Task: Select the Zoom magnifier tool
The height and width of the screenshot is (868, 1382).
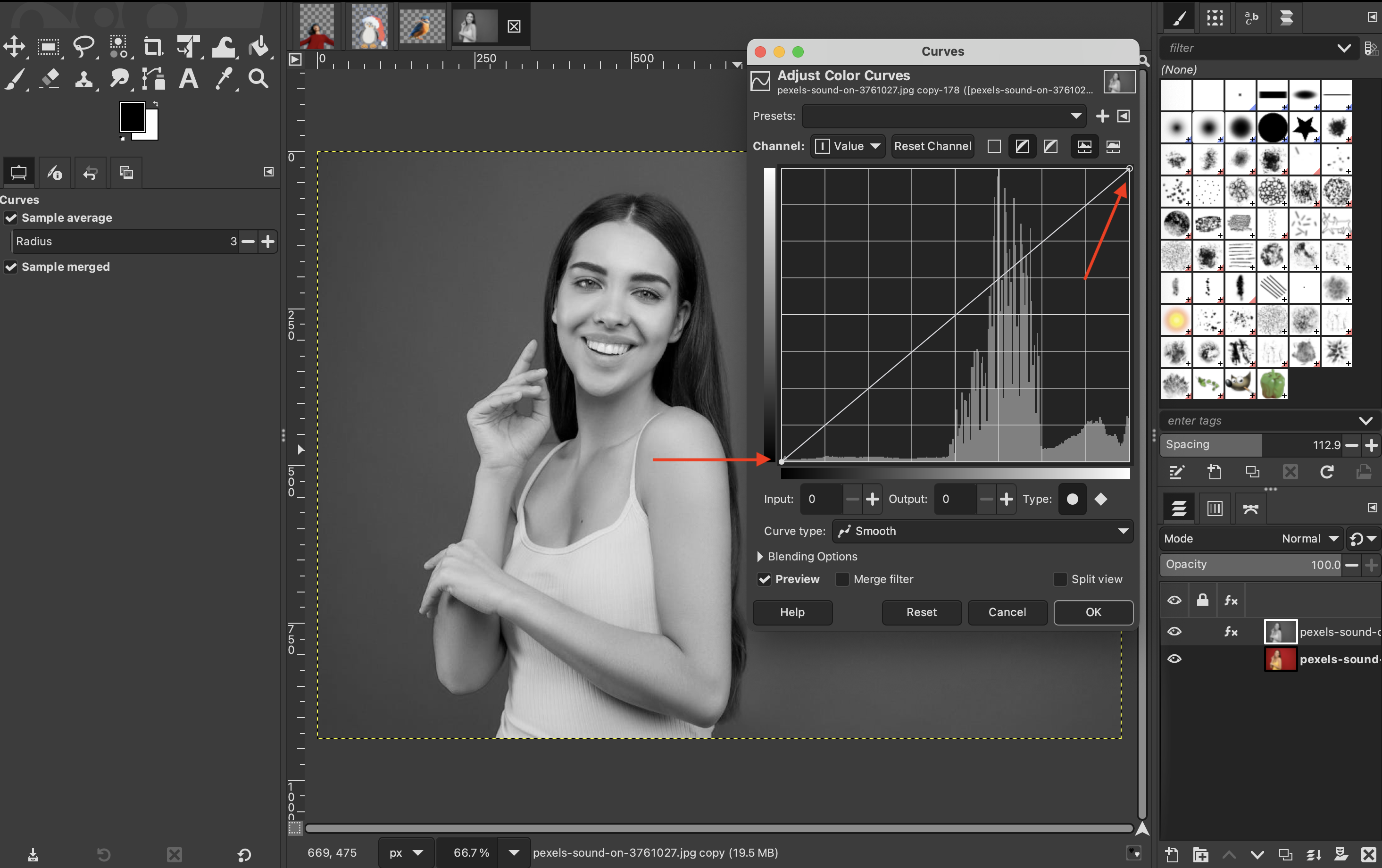Action: tap(258, 79)
